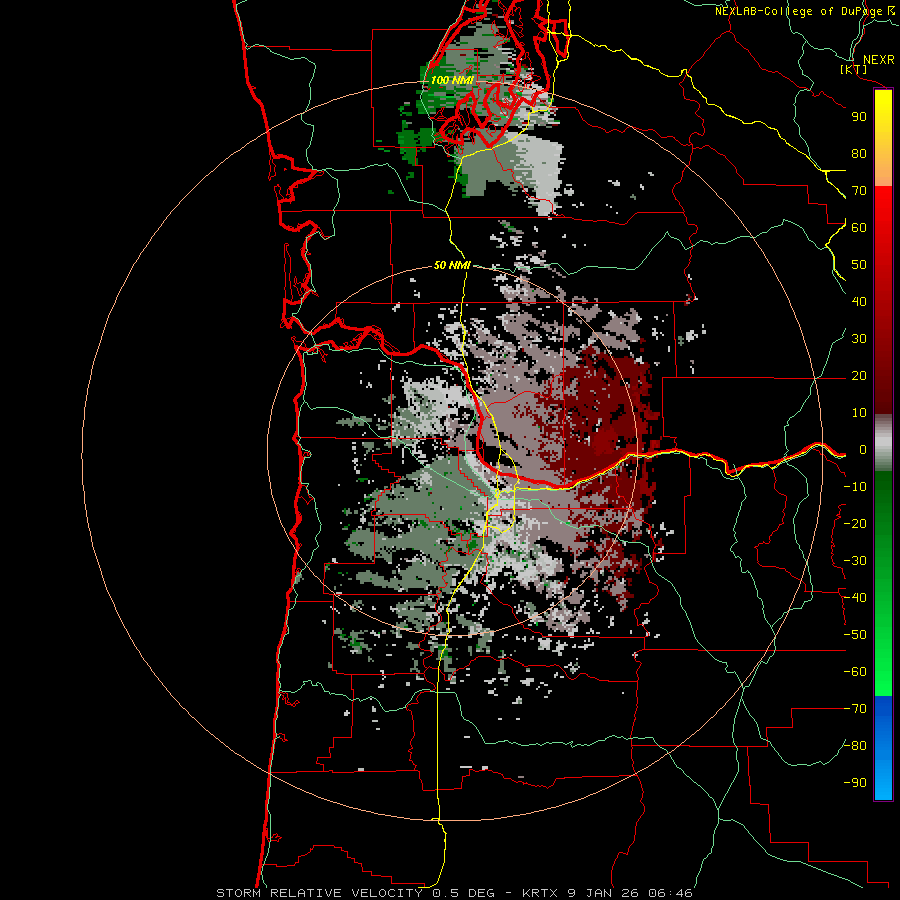
Task: Pick the bright red color bar segment
Action: [x=883, y=218]
